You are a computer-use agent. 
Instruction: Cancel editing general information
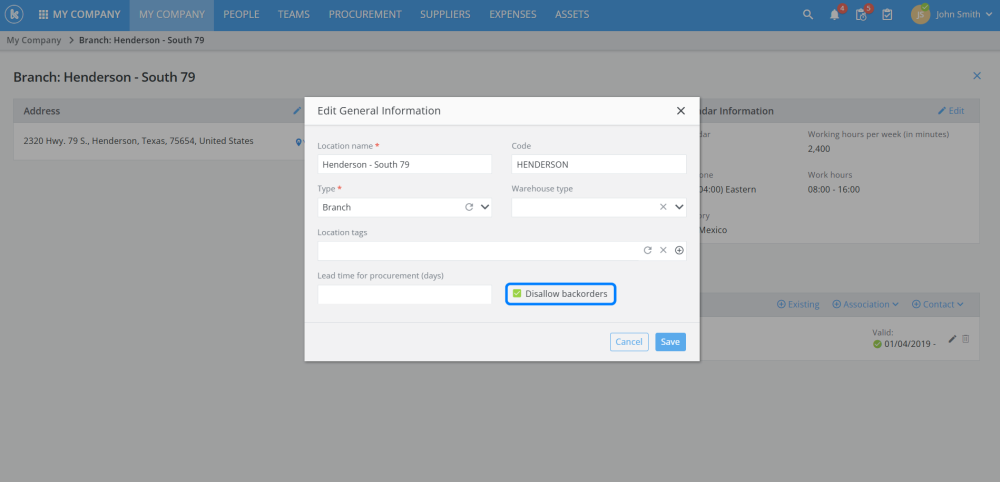tap(629, 342)
